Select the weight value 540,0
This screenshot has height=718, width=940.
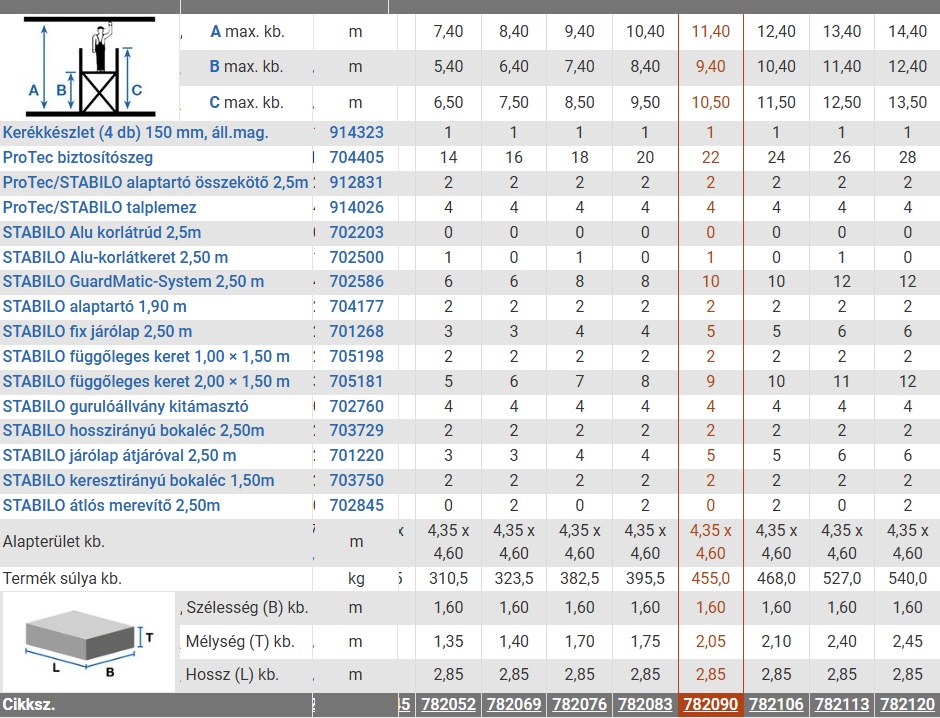pyautogui.click(x=908, y=578)
